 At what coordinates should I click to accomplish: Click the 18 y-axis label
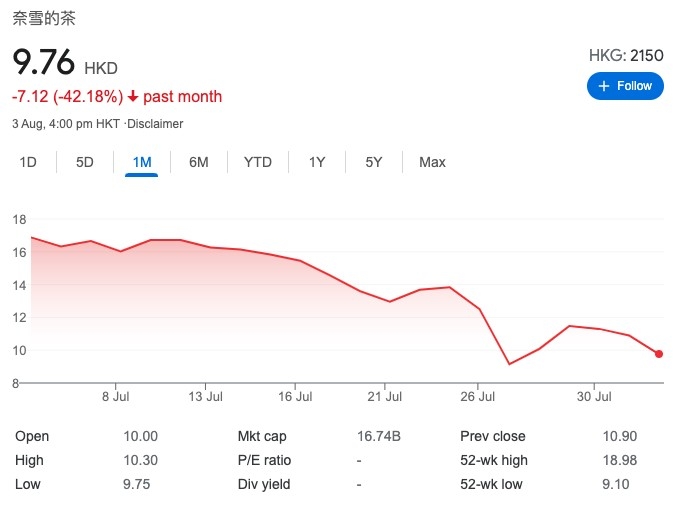pyautogui.click(x=19, y=220)
